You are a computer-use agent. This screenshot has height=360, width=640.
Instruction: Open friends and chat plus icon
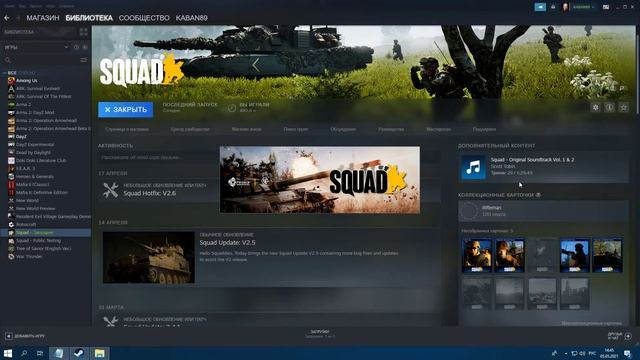(628, 336)
